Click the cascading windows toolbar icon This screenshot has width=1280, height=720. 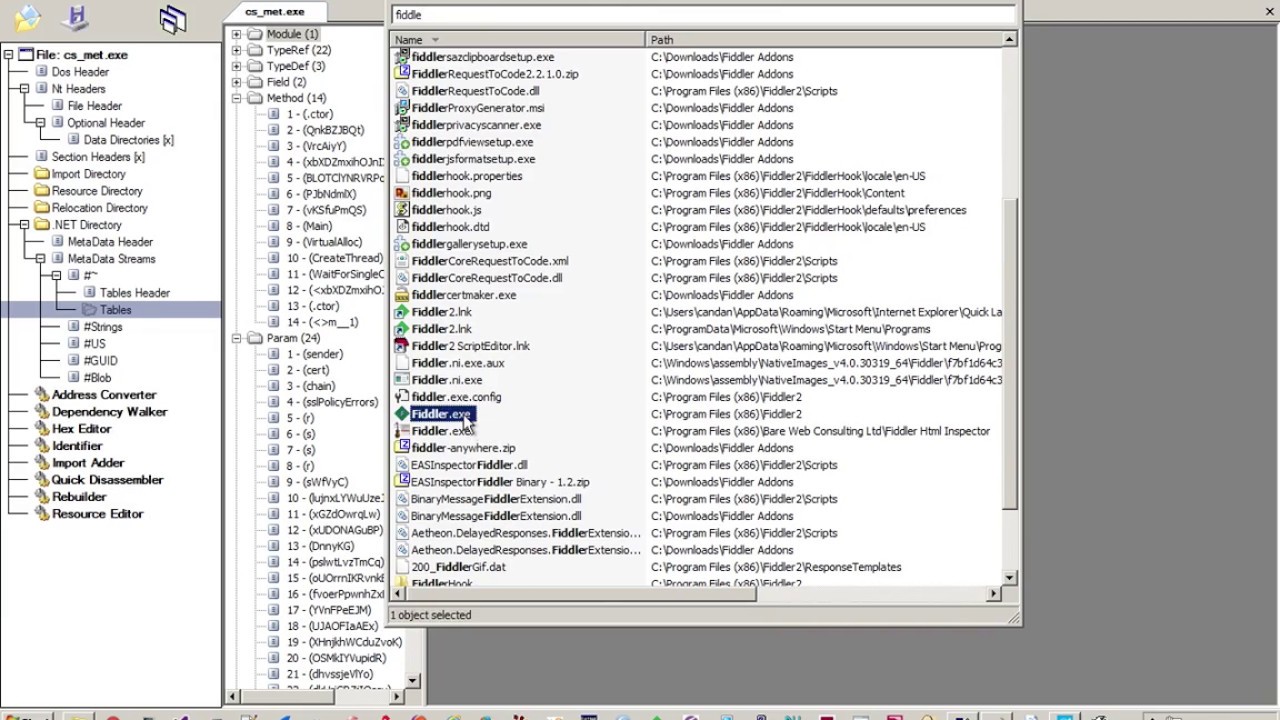coord(173,18)
